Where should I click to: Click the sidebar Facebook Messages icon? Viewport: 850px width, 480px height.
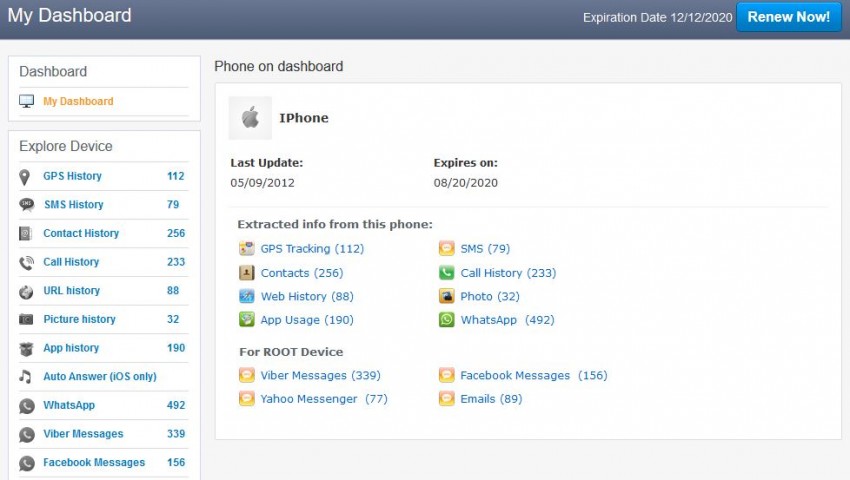27,463
